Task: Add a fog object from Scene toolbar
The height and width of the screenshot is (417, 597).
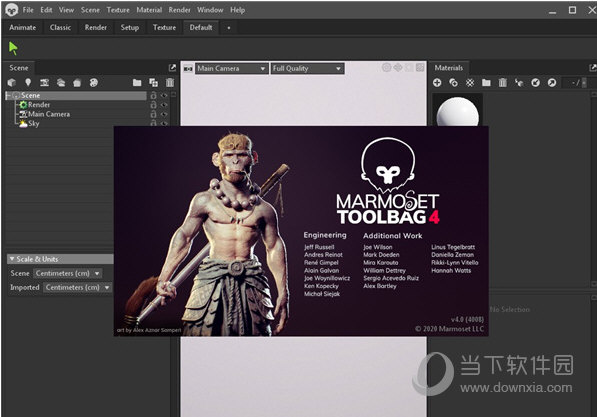Action: pos(61,83)
